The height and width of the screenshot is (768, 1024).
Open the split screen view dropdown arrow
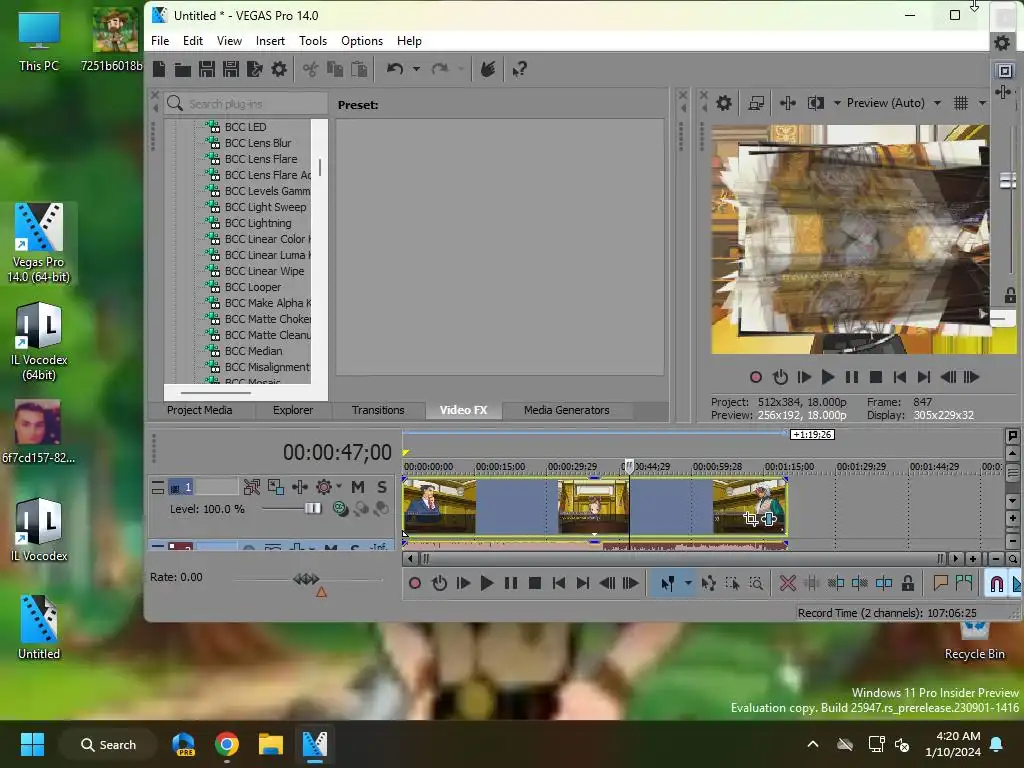(837, 103)
